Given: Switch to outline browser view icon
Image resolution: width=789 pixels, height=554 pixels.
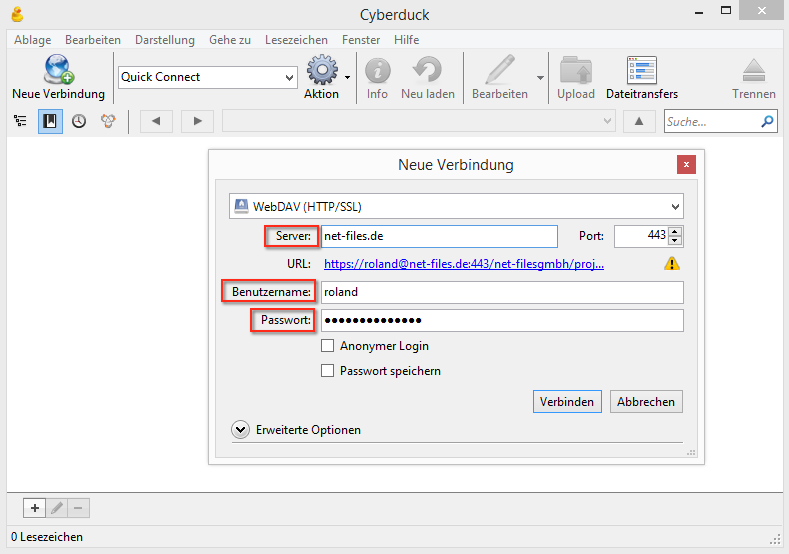Looking at the screenshot, I should [20, 121].
